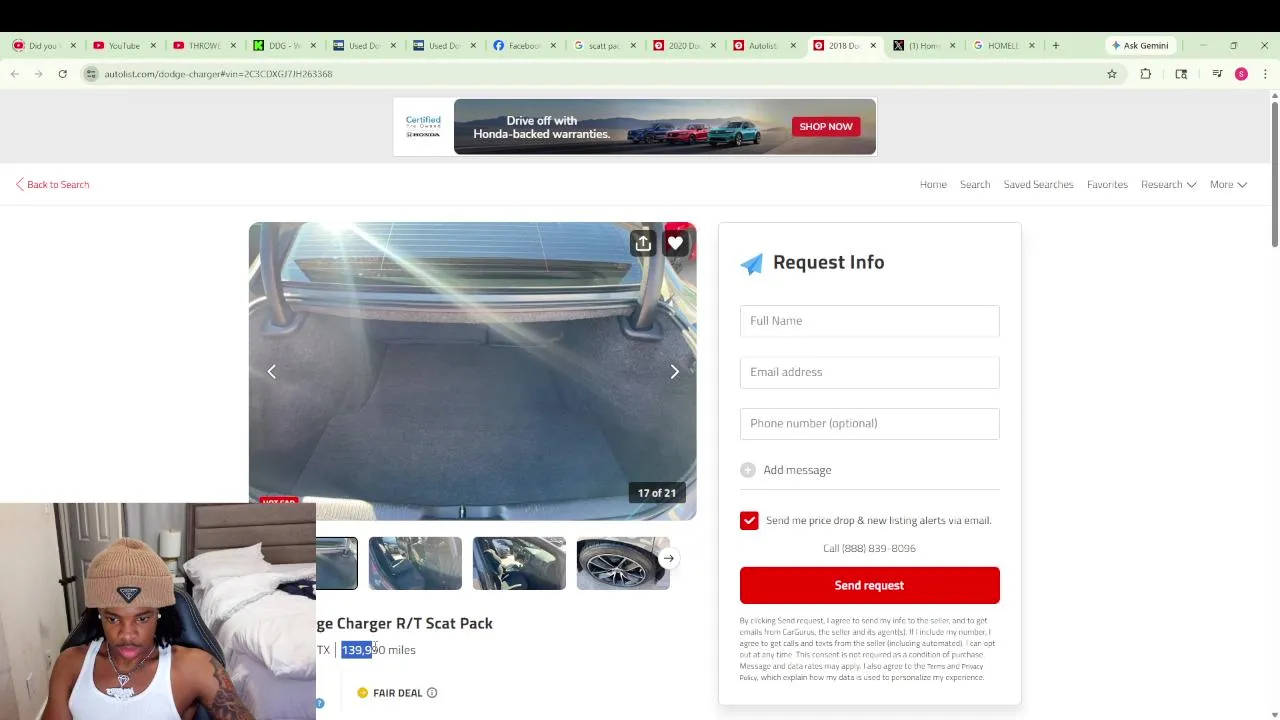Click the Send request button
The image size is (1280, 720).
(x=869, y=585)
